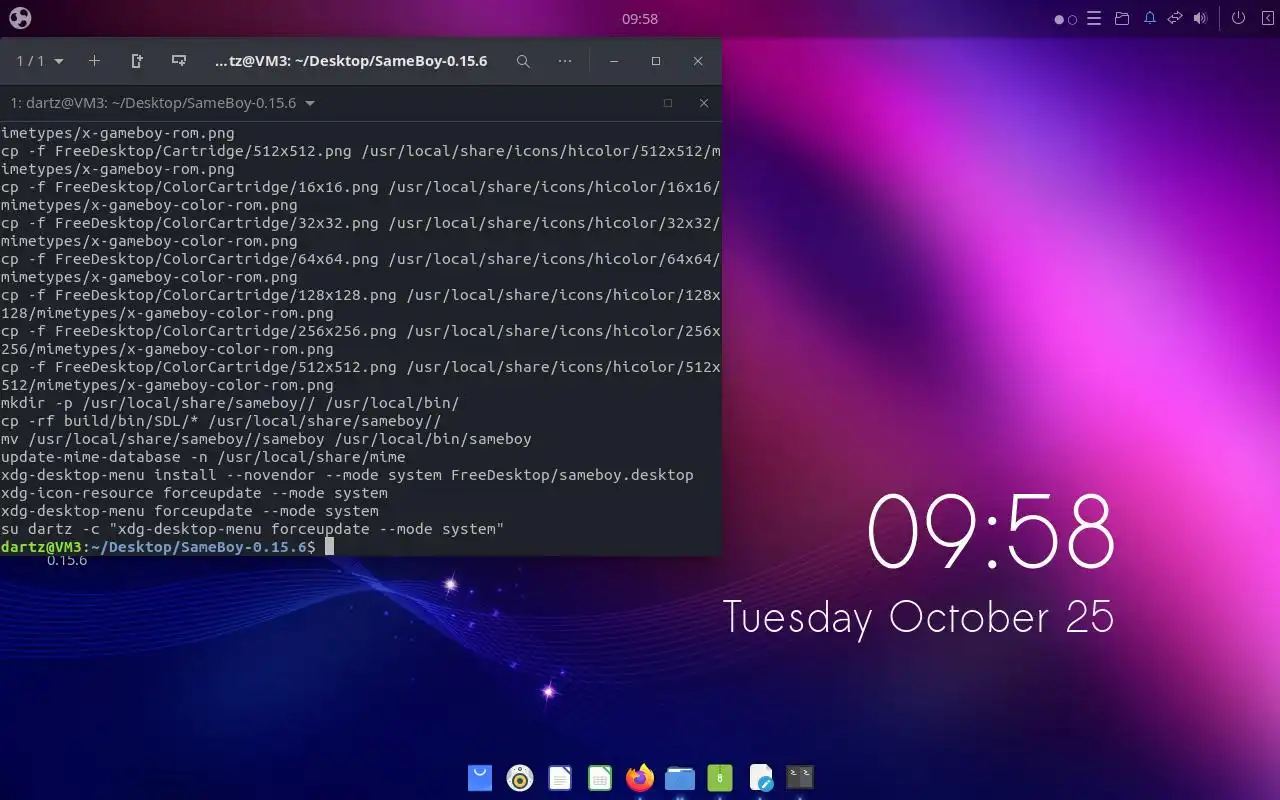Click the detach terminal icon in the header

pos(137,61)
